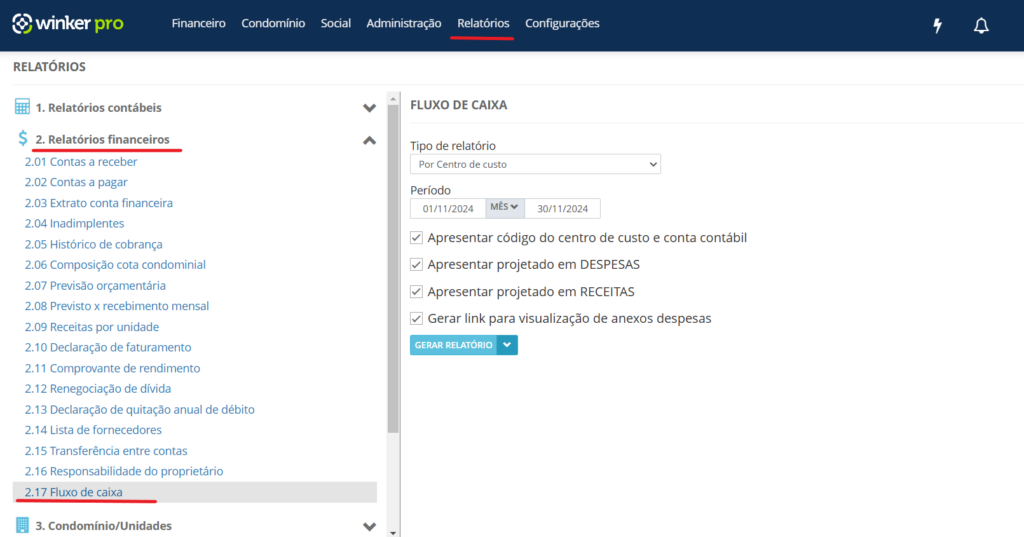Viewport: 1024px width, 537px height.
Task: Open the lightning bolt quick actions icon
Action: click(937, 25)
